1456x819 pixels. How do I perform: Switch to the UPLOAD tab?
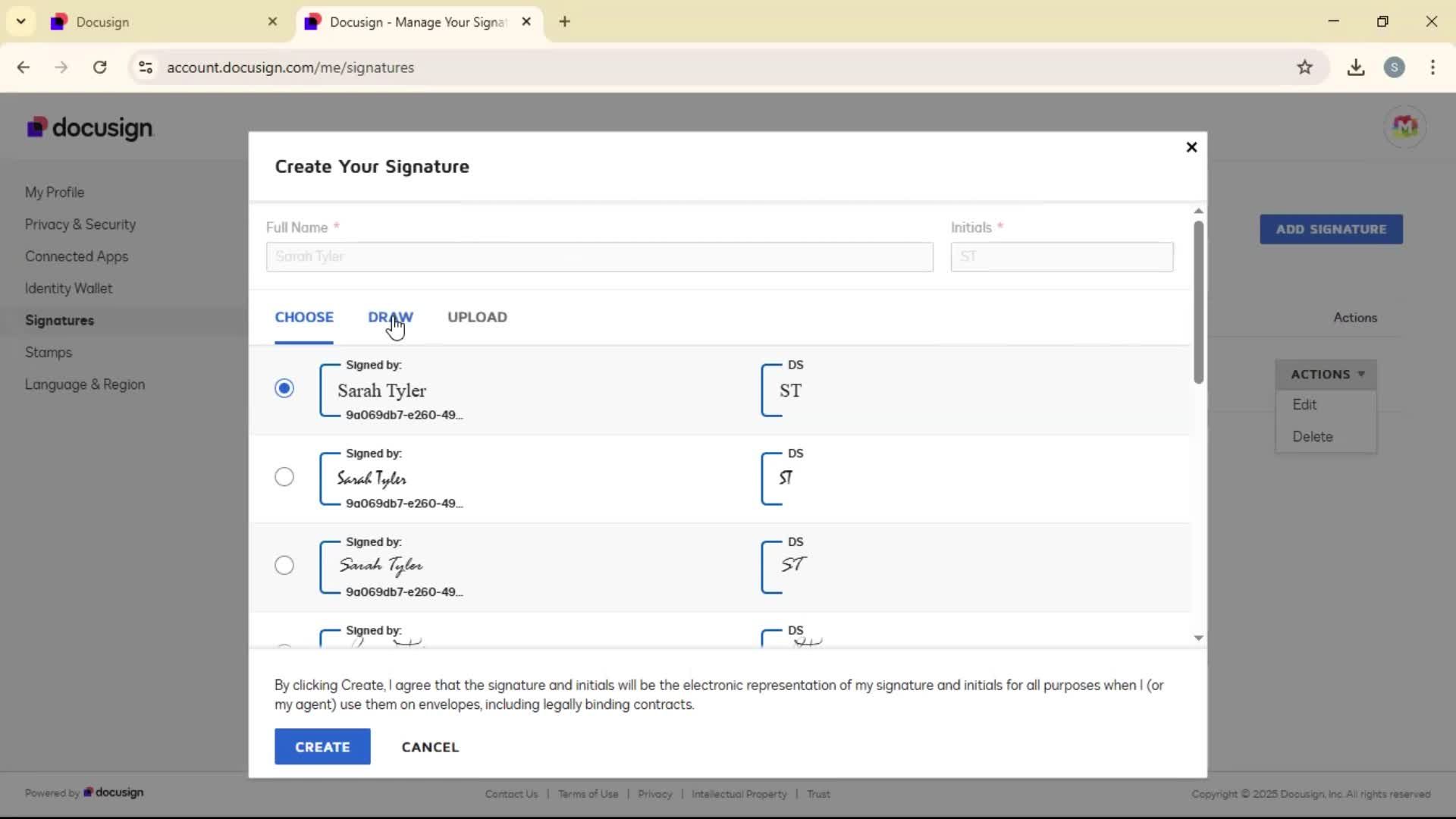coord(477,317)
